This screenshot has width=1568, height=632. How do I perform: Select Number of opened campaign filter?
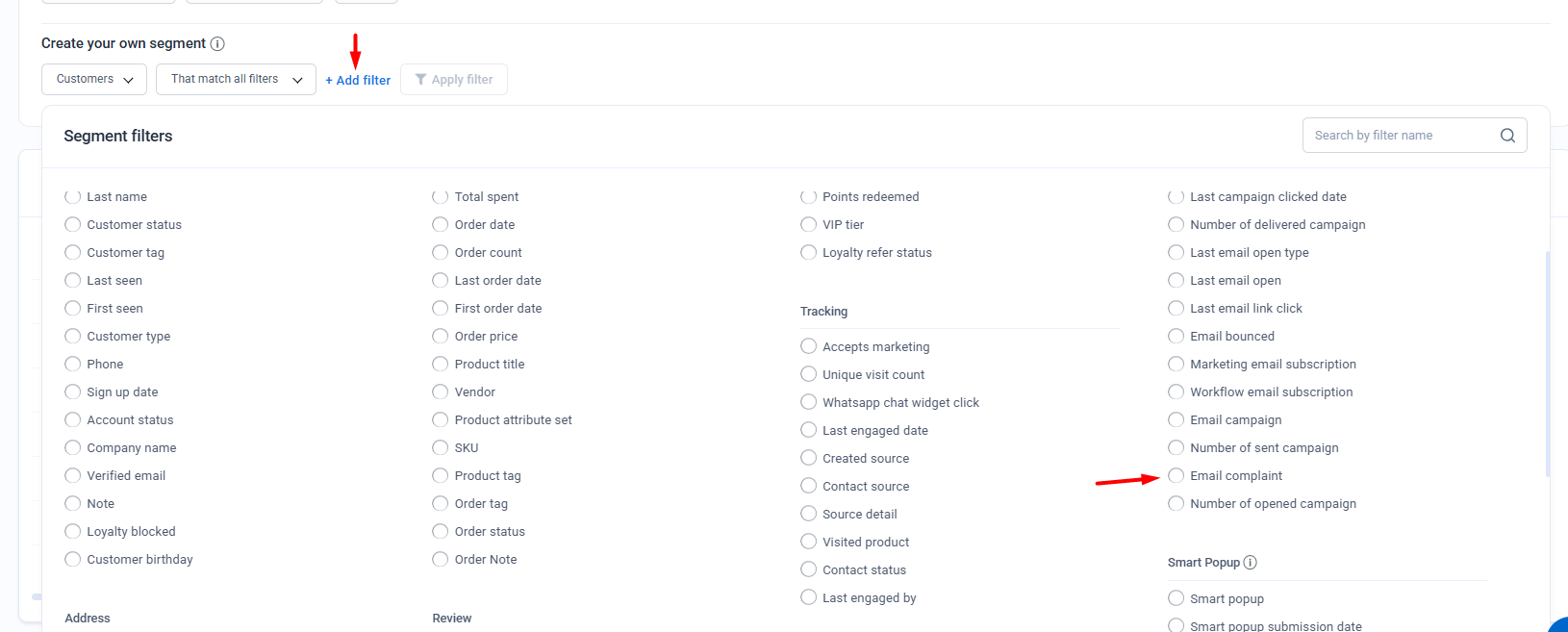pos(1176,503)
